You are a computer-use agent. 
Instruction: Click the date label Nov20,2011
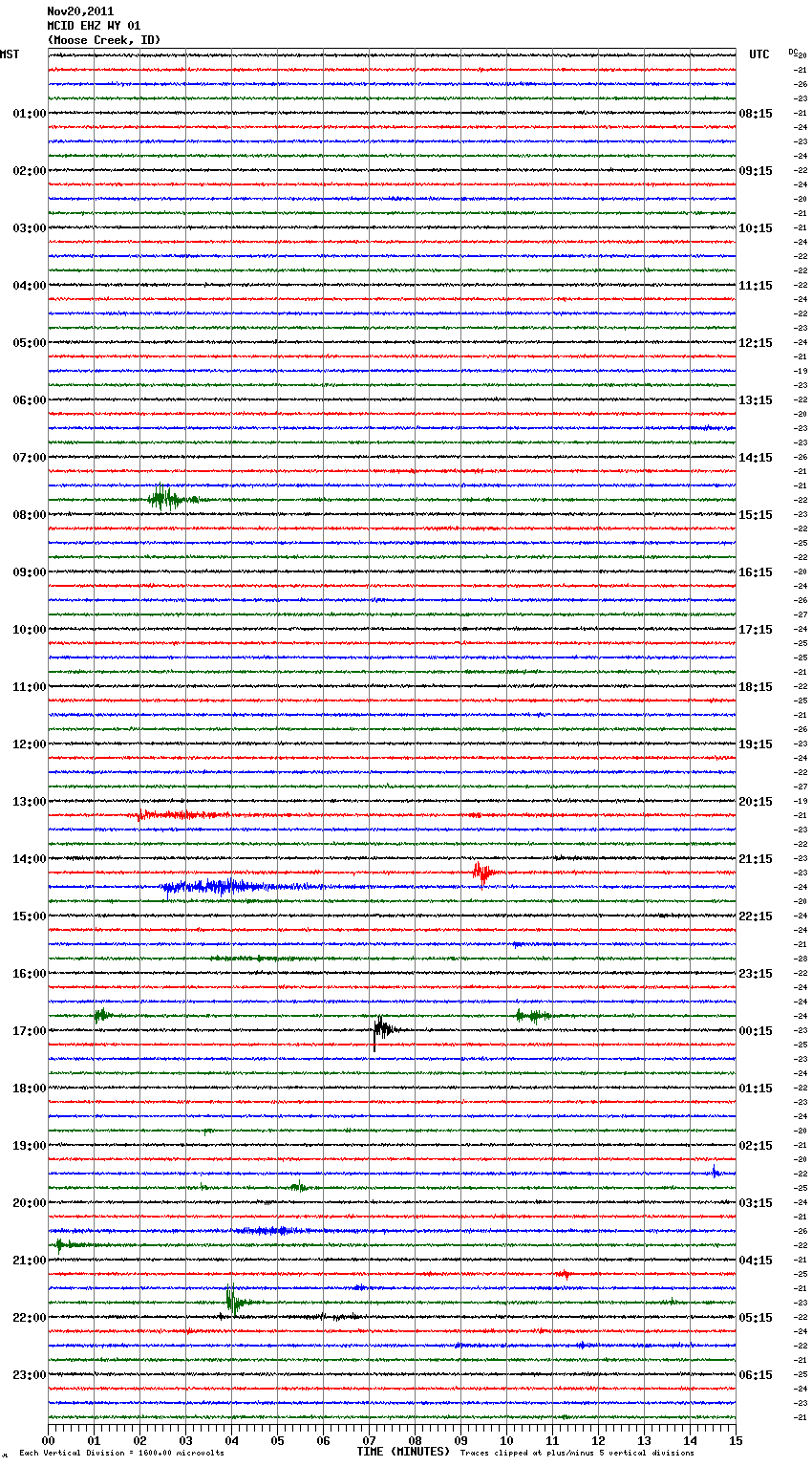tap(80, 11)
